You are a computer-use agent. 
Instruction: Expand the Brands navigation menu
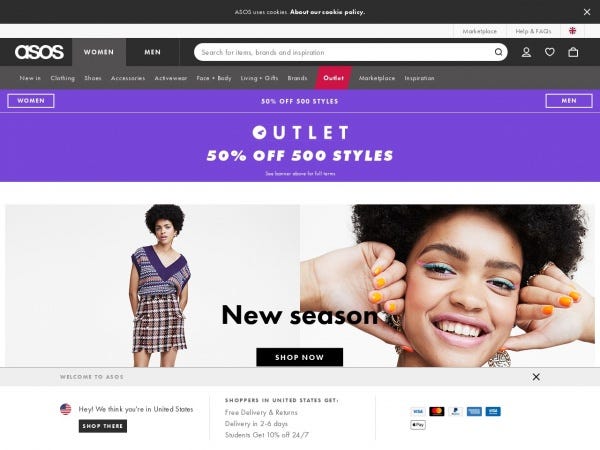[x=297, y=78]
